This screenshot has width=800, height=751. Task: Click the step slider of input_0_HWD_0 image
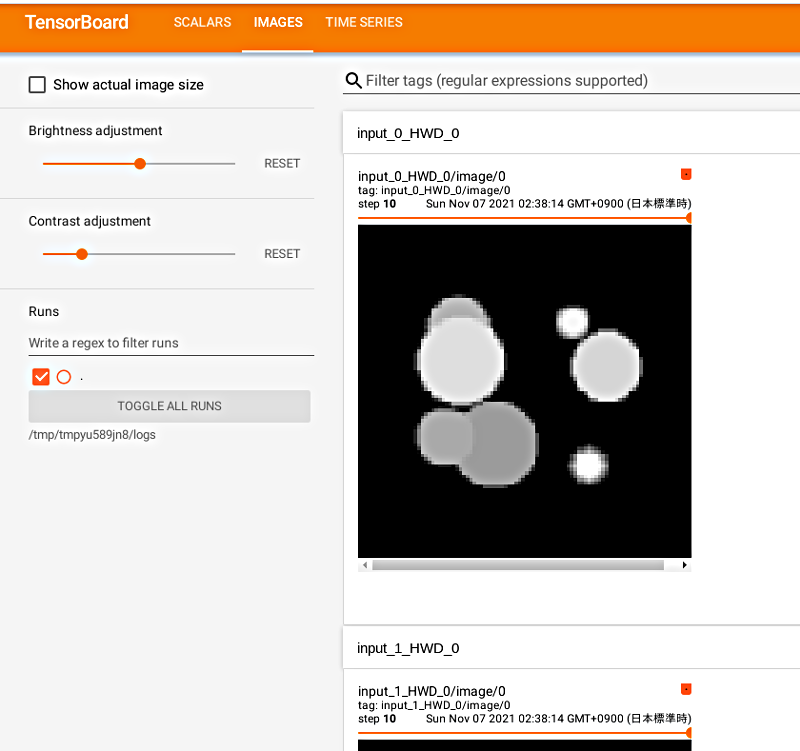point(524,218)
